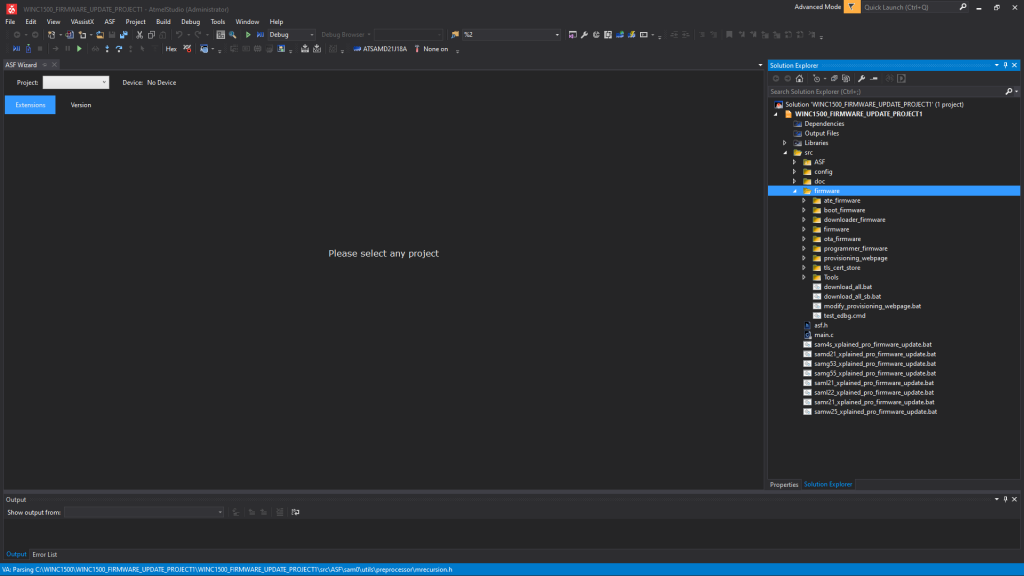1024x576 pixels.
Task: Expand the Tools folder
Action: [x=804, y=278]
